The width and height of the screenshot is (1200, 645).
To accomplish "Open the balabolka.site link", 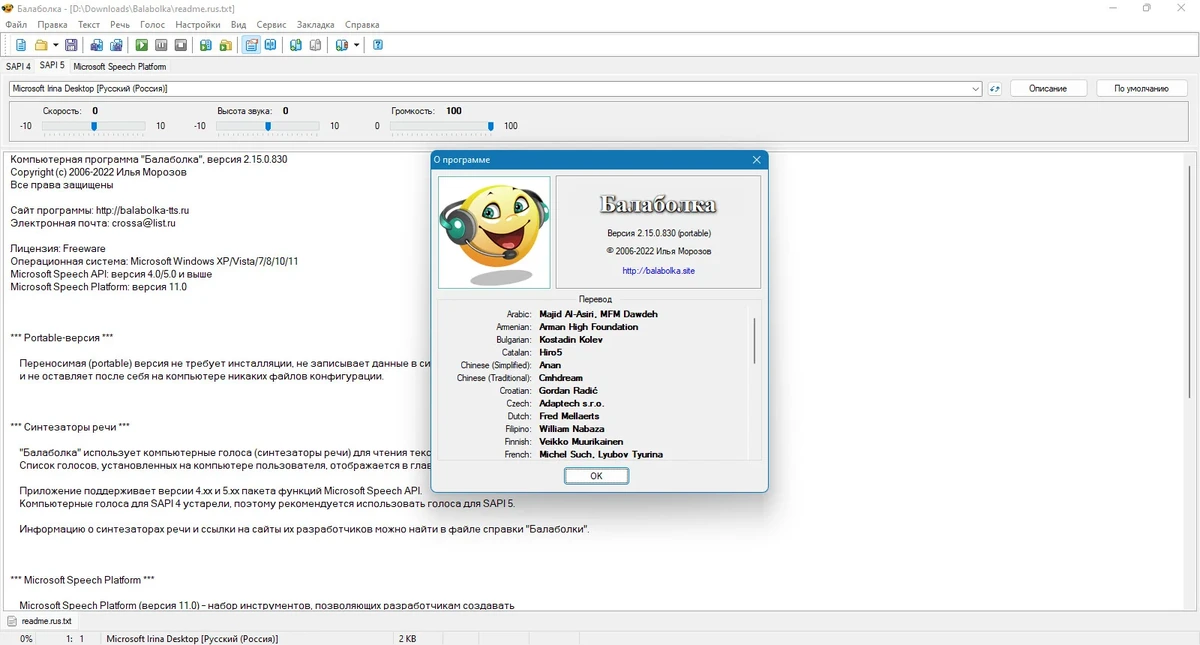I will [658, 271].
